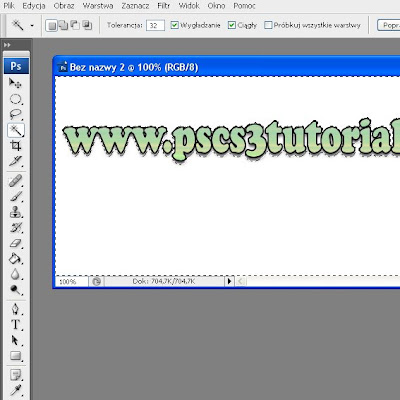Open the Edycja menu
The width and height of the screenshot is (400, 400).
coord(34,6)
